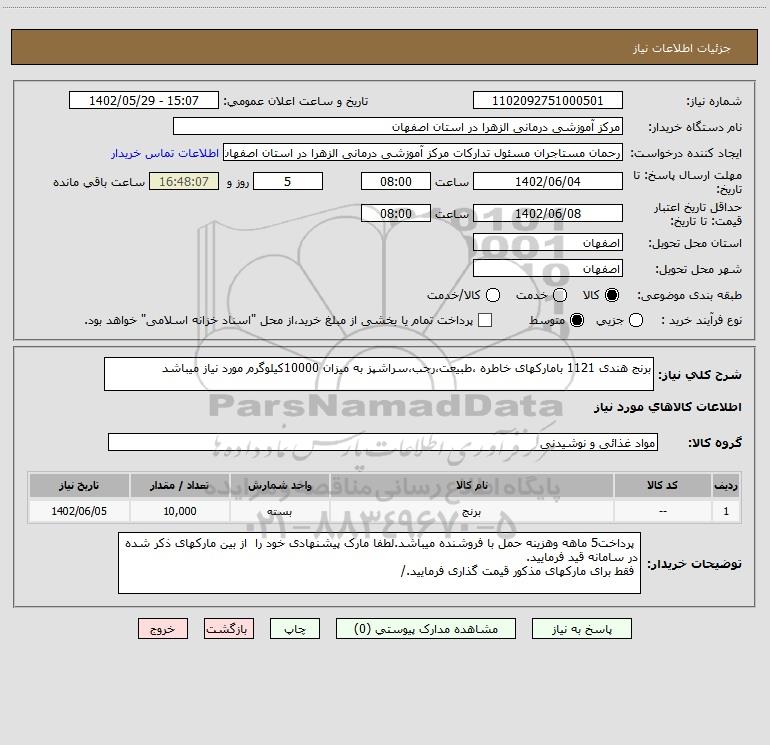Click the نام کالا column header
Screen dimensions: 770x745
point(471,486)
